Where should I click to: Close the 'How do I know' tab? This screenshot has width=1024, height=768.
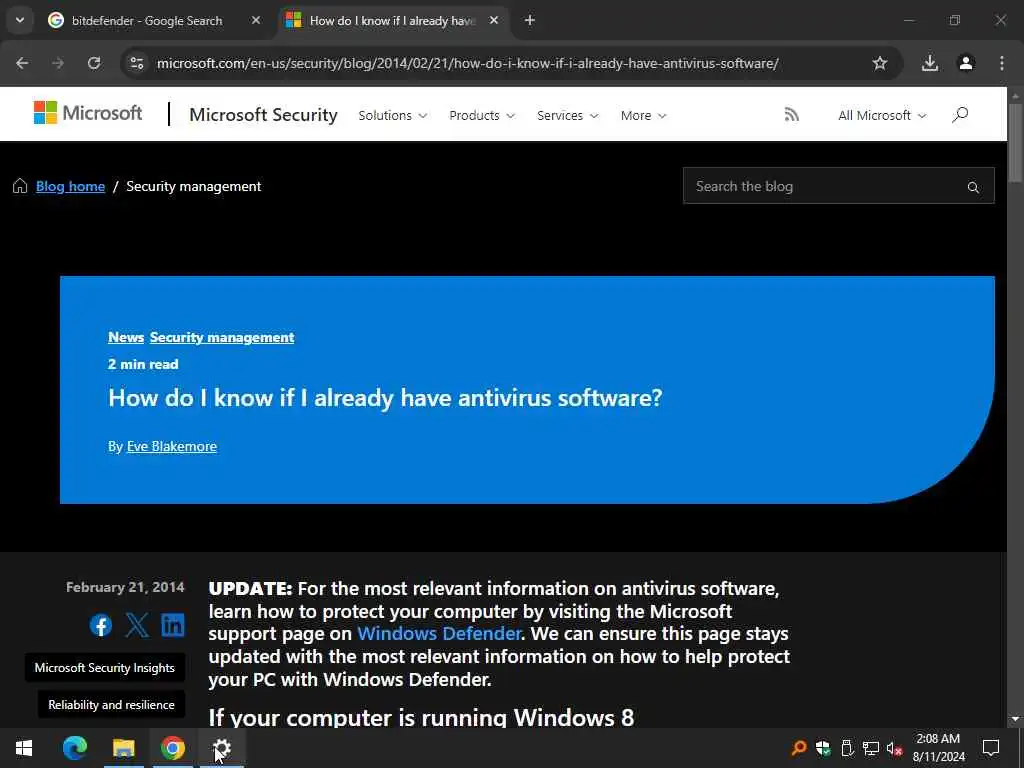point(494,20)
